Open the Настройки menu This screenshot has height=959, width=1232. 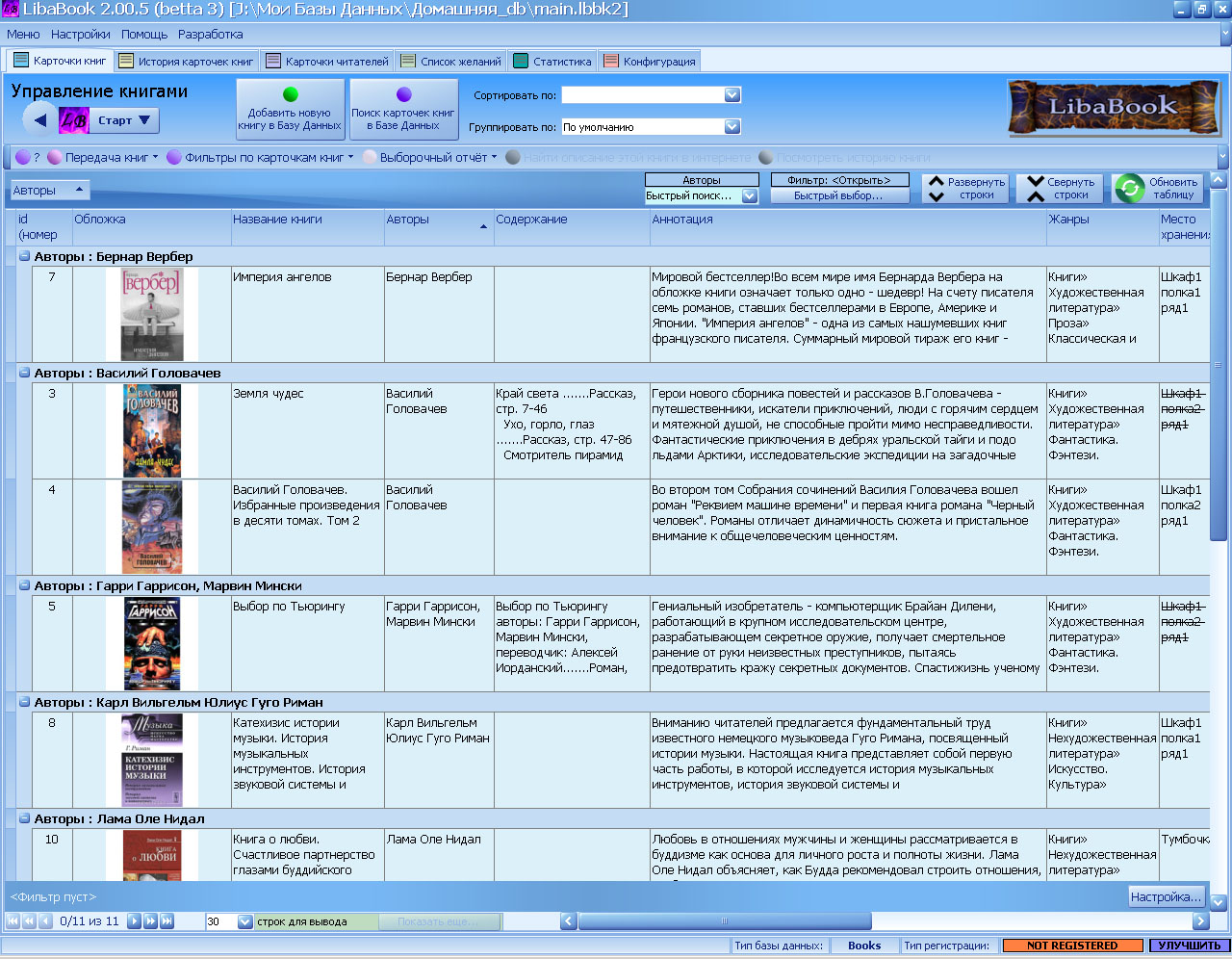click(x=81, y=34)
